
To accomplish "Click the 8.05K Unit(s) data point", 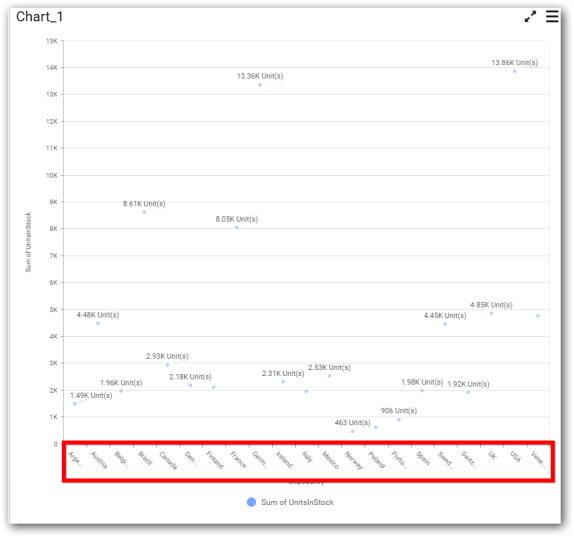I will [237, 228].
